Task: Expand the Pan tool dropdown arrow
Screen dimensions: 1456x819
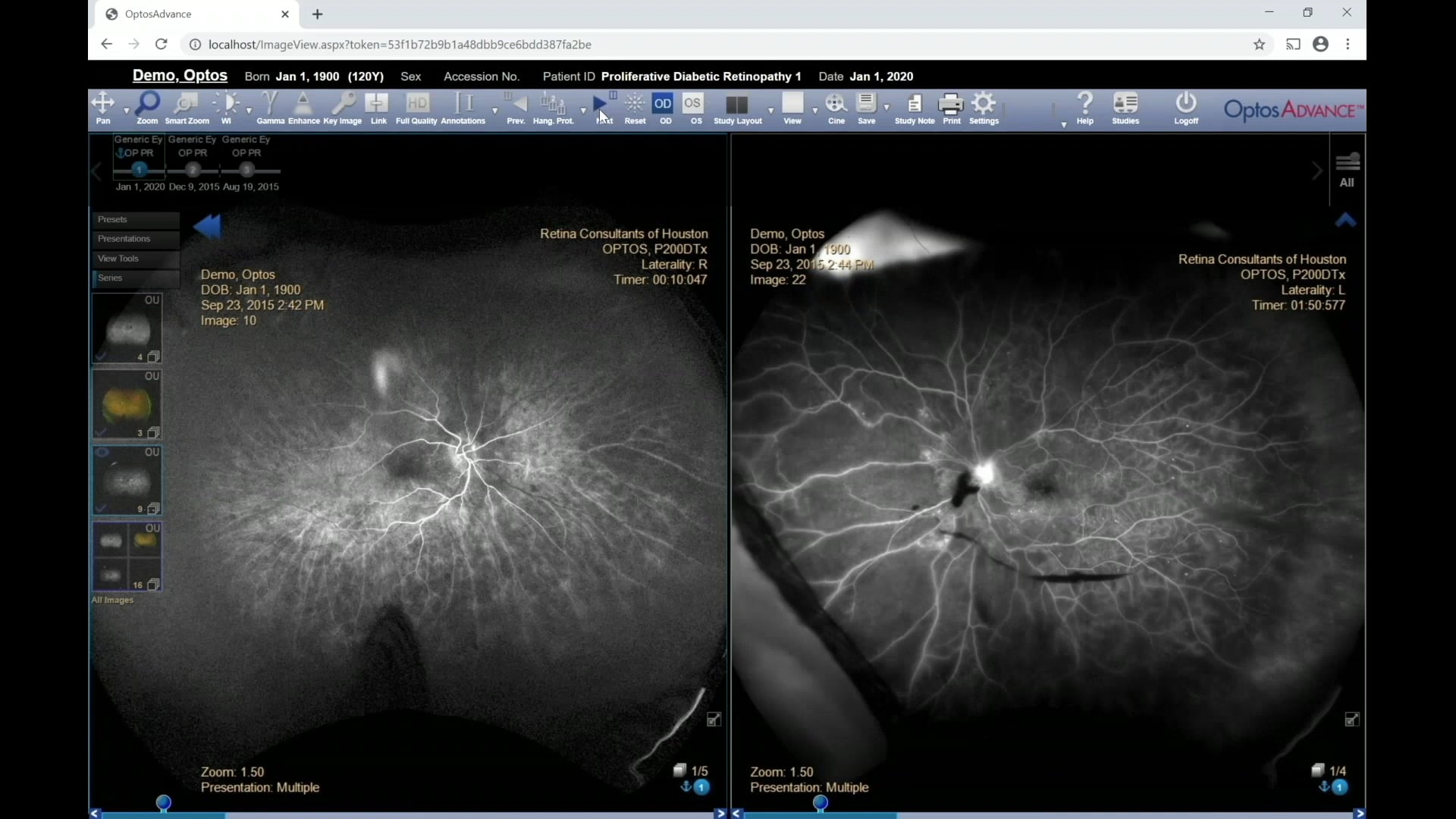Action: click(126, 111)
